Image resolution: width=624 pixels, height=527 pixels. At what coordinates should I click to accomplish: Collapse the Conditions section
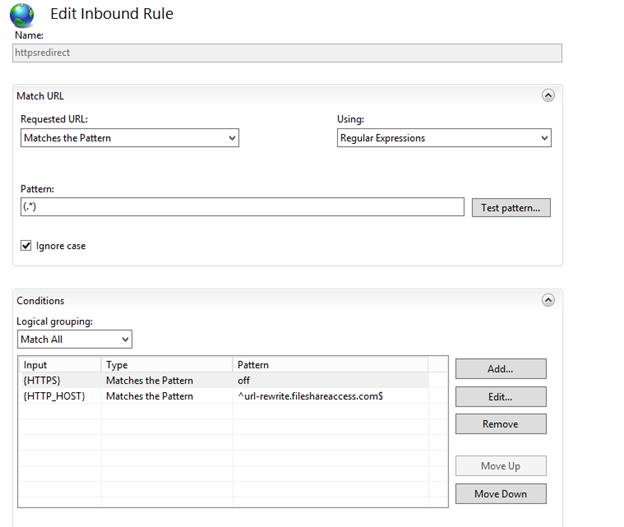[547, 300]
